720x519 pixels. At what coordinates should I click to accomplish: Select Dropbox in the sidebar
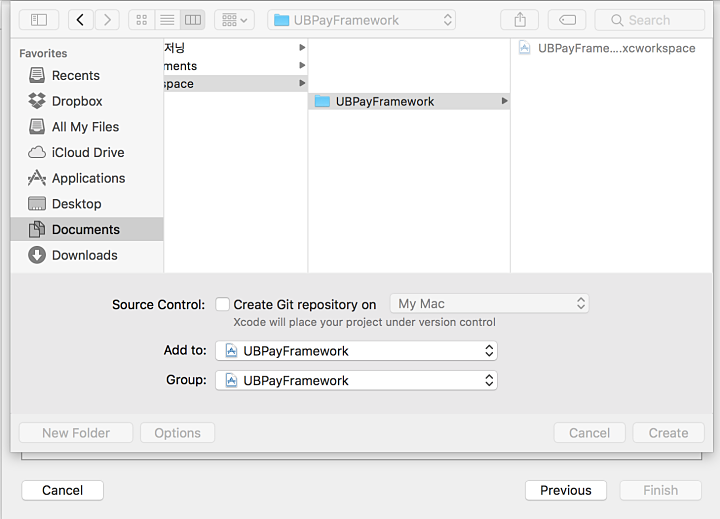pyautogui.click(x=87, y=101)
